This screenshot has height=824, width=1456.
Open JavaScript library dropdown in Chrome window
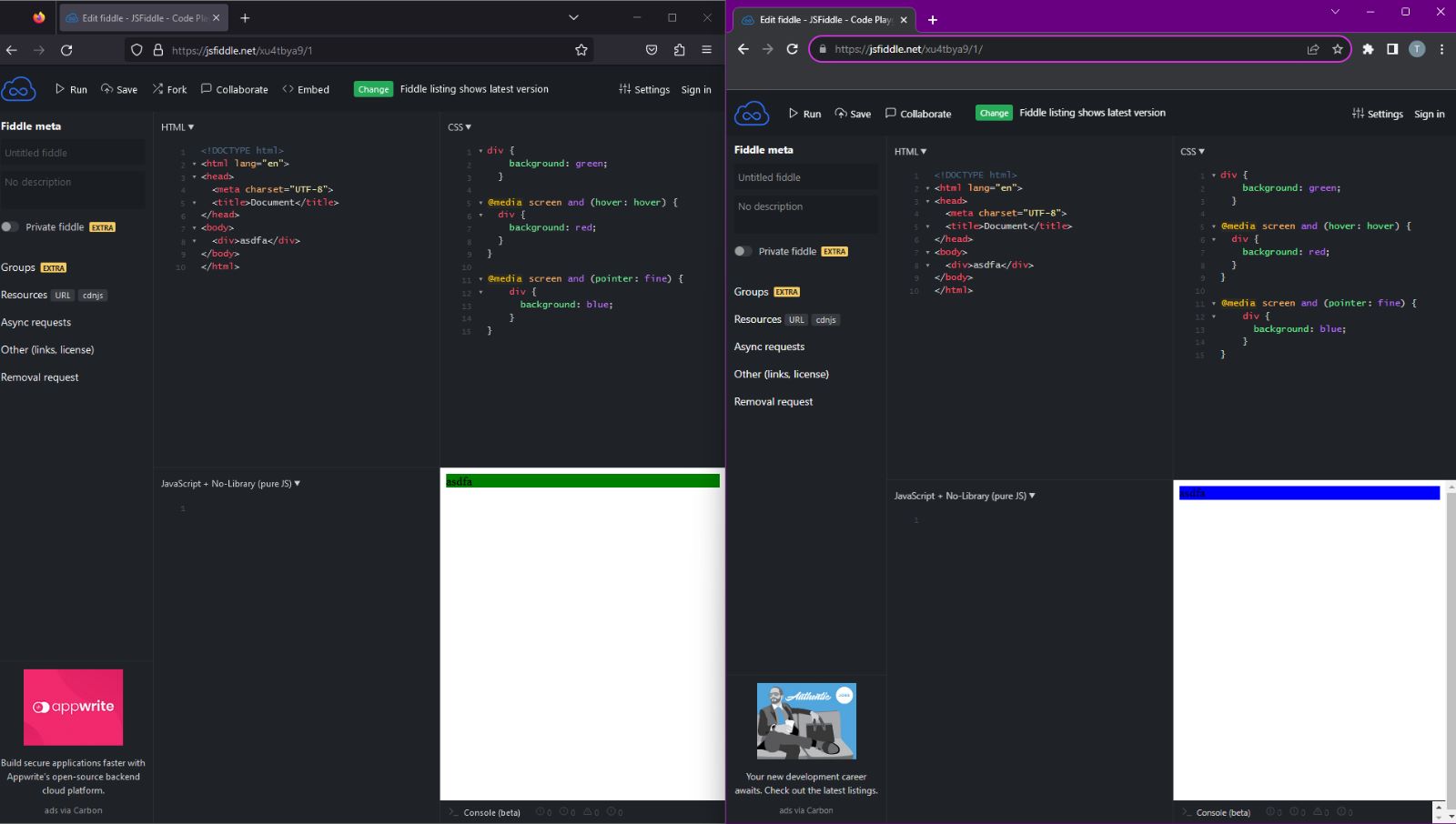coord(965,496)
